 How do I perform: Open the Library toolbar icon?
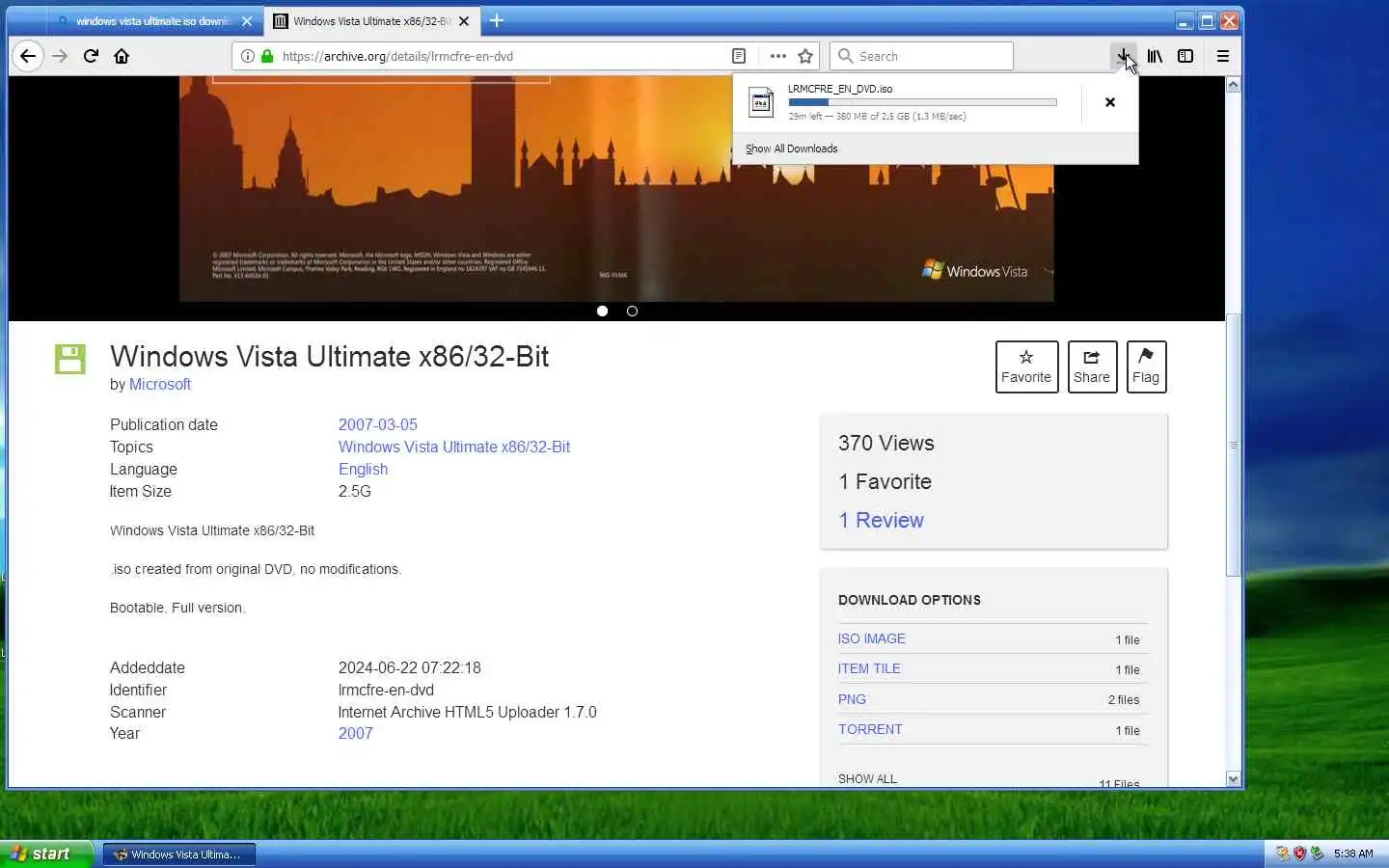[x=1155, y=56]
